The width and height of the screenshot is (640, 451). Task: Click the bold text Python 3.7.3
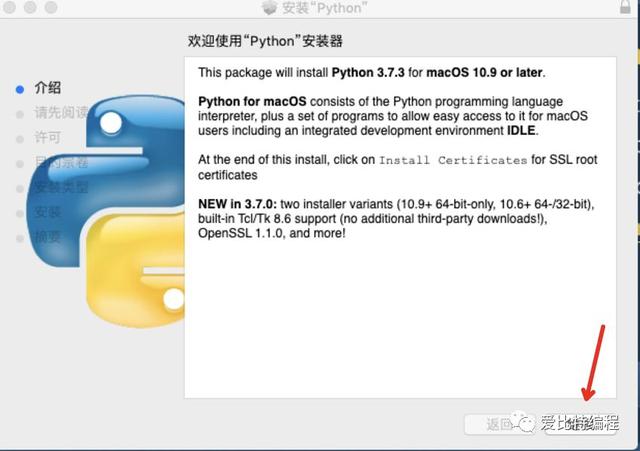pyautogui.click(x=368, y=73)
